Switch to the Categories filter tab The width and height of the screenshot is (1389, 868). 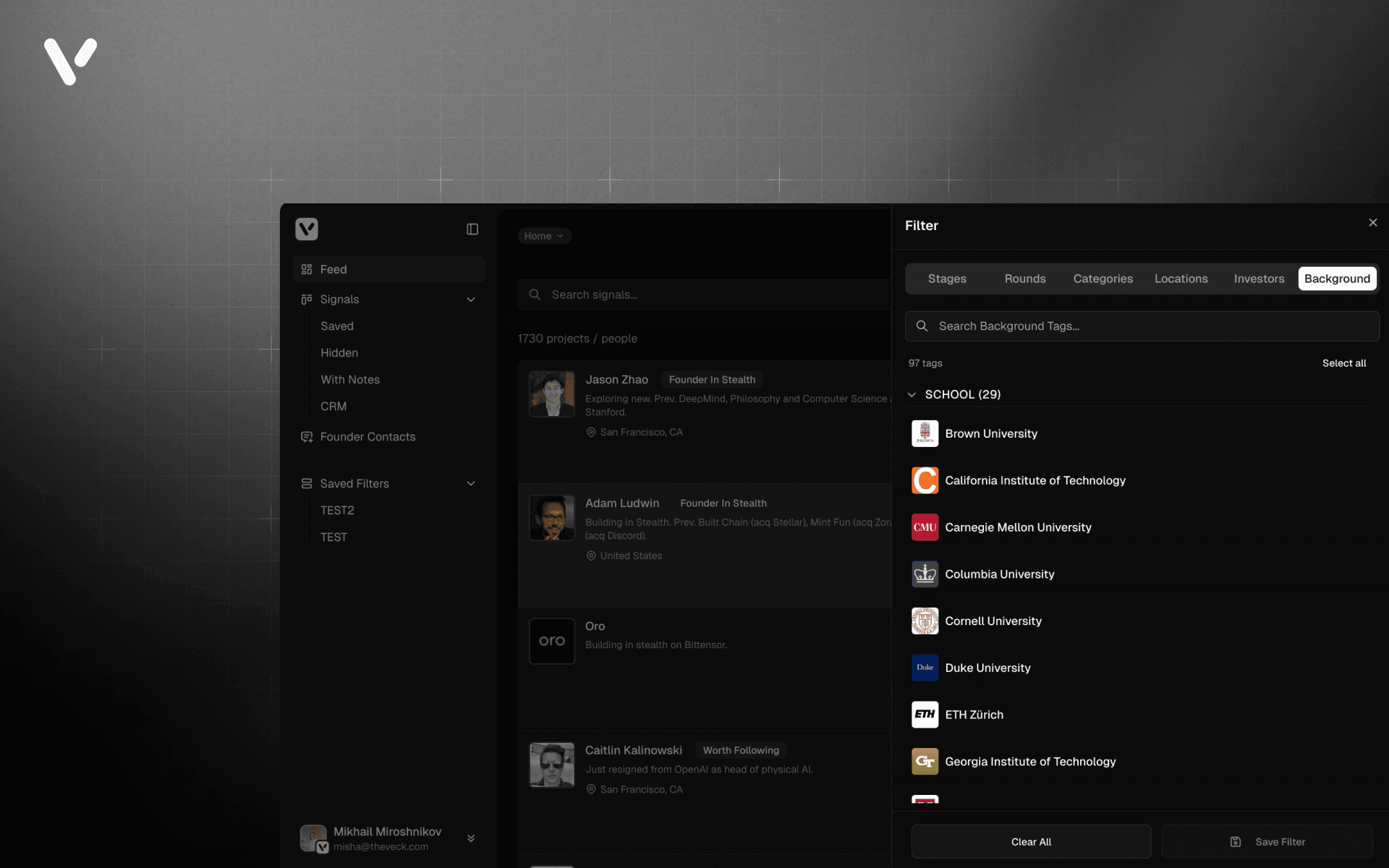[1103, 278]
